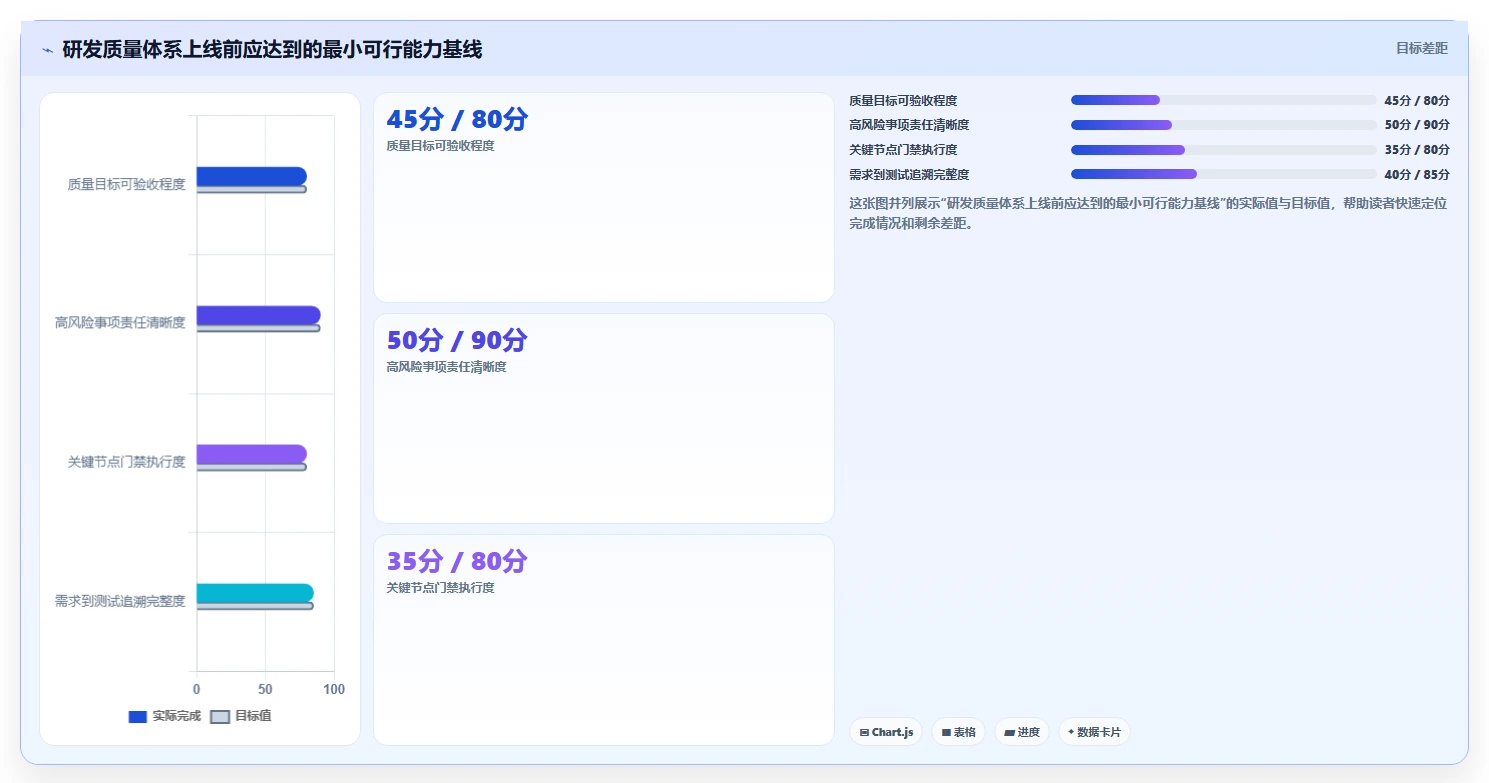The height and width of the screenshot is (783, 1489).
Task: Click the progress row label 关键节点门禁执行度
Action: [x=903, y=150]
